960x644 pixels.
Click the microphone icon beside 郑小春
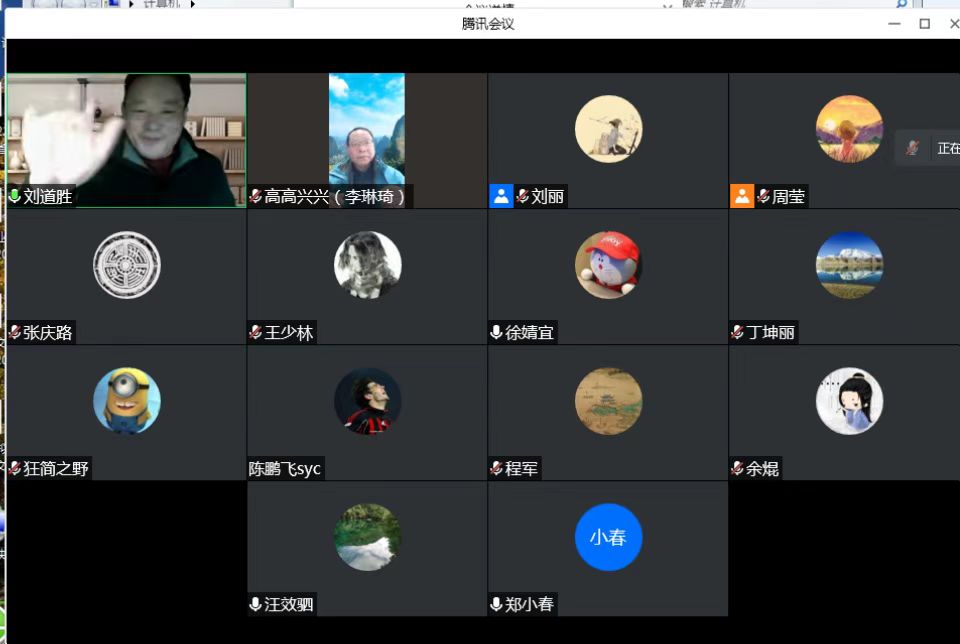(496, 604)
